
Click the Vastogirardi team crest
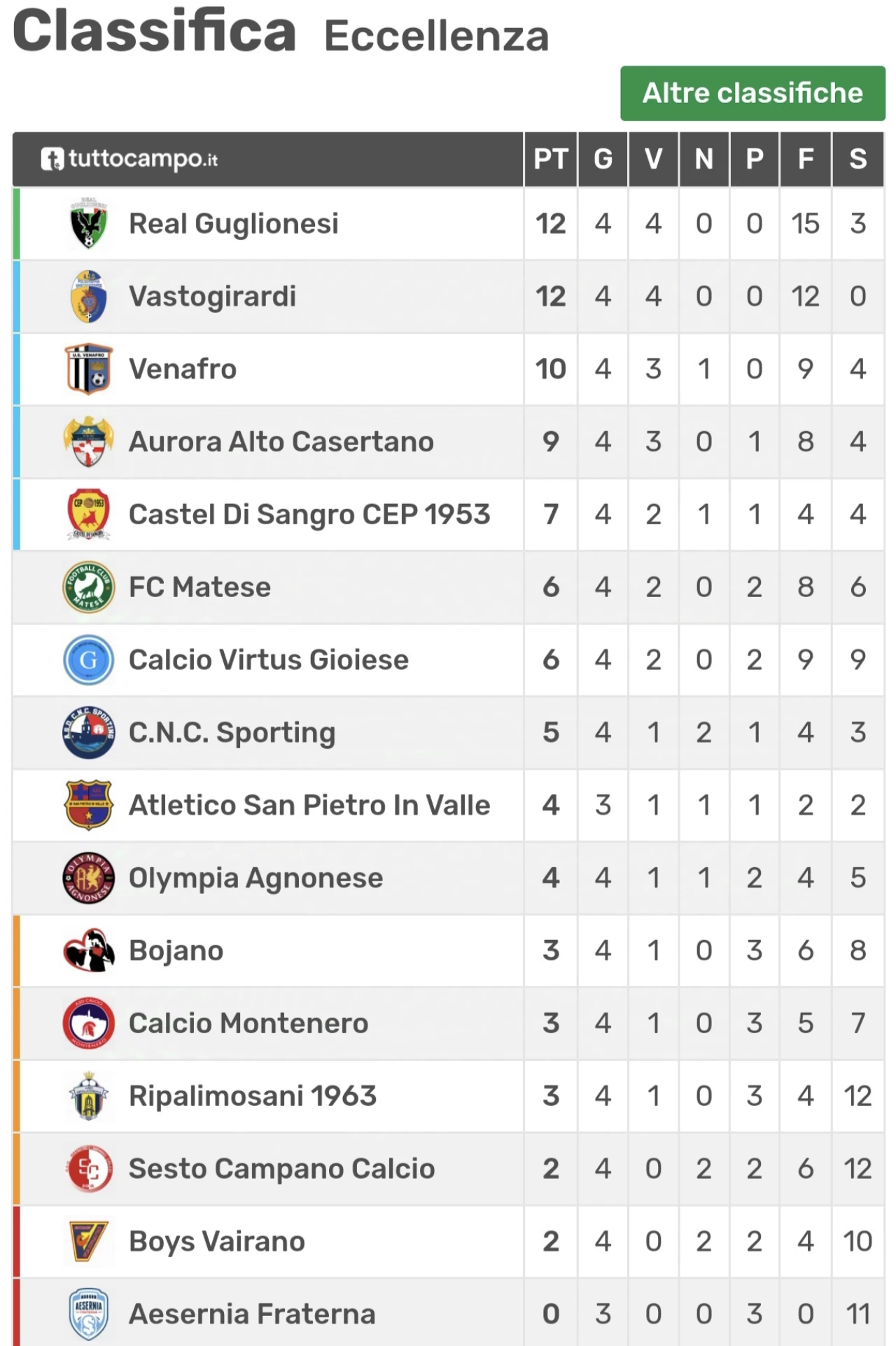point(89,296)
